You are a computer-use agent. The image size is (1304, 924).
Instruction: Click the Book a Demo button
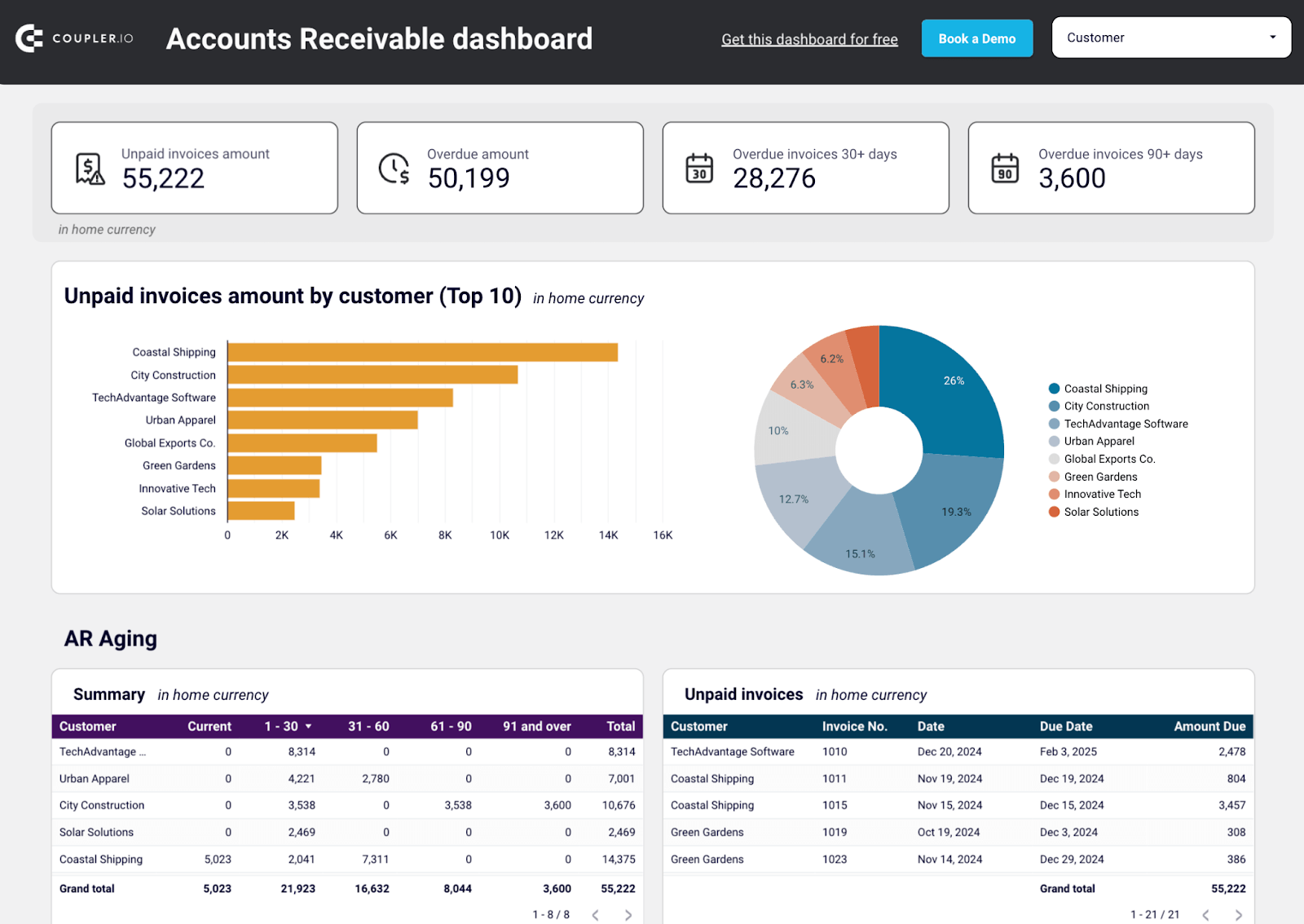(976, 37)
